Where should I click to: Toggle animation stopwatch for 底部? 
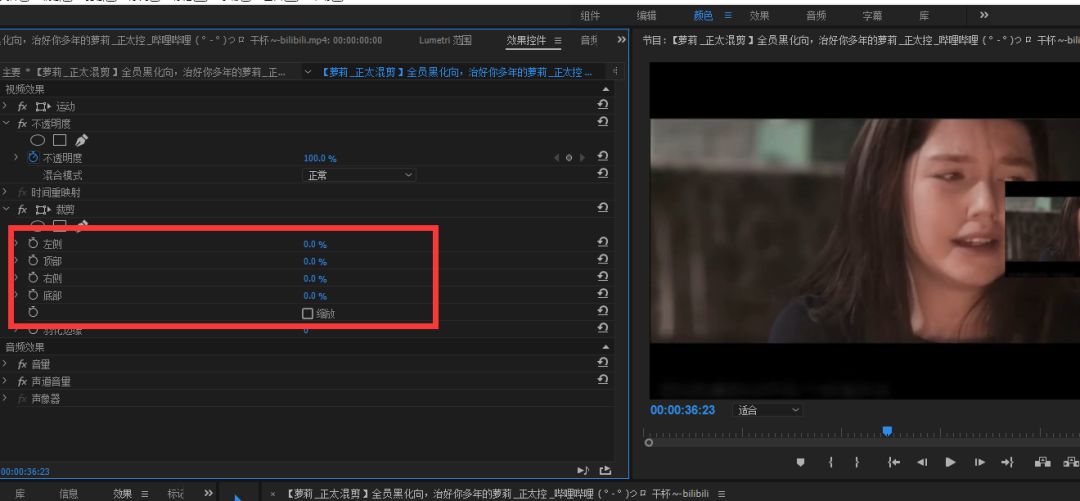click(x=33, y=295)
